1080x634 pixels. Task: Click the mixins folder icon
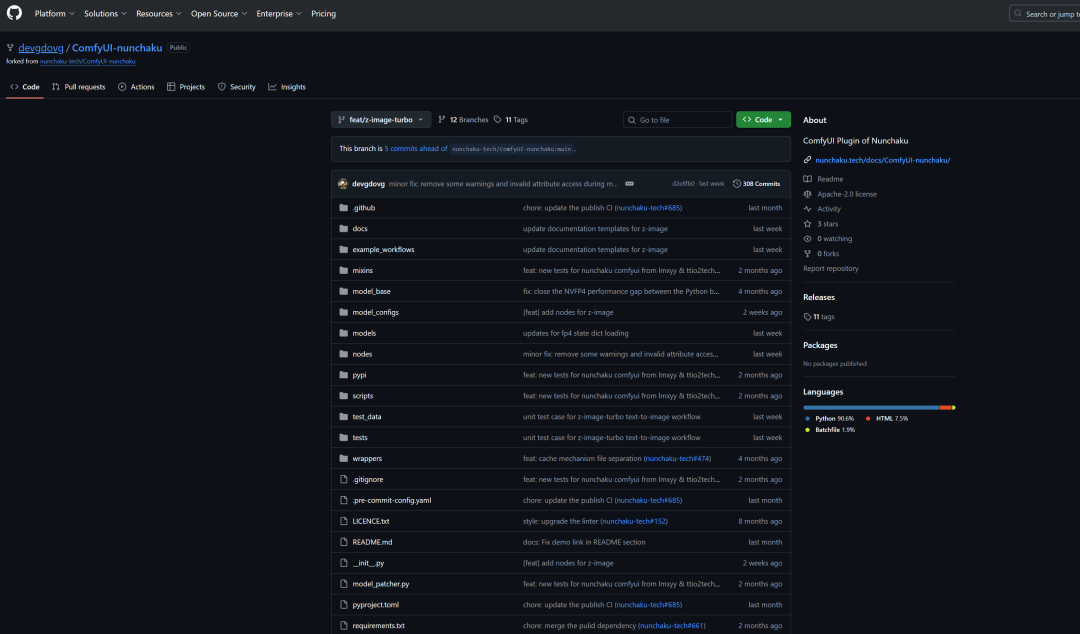coord(344,270)
